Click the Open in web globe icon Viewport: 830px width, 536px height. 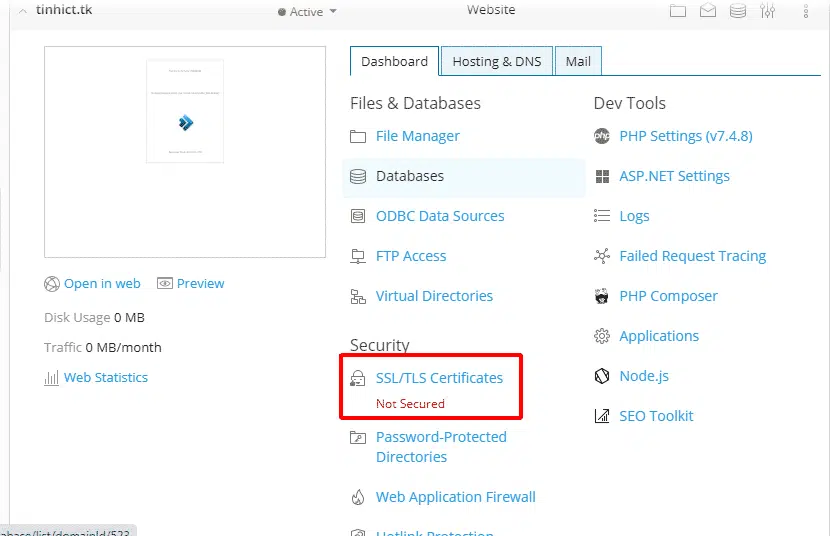52,284
